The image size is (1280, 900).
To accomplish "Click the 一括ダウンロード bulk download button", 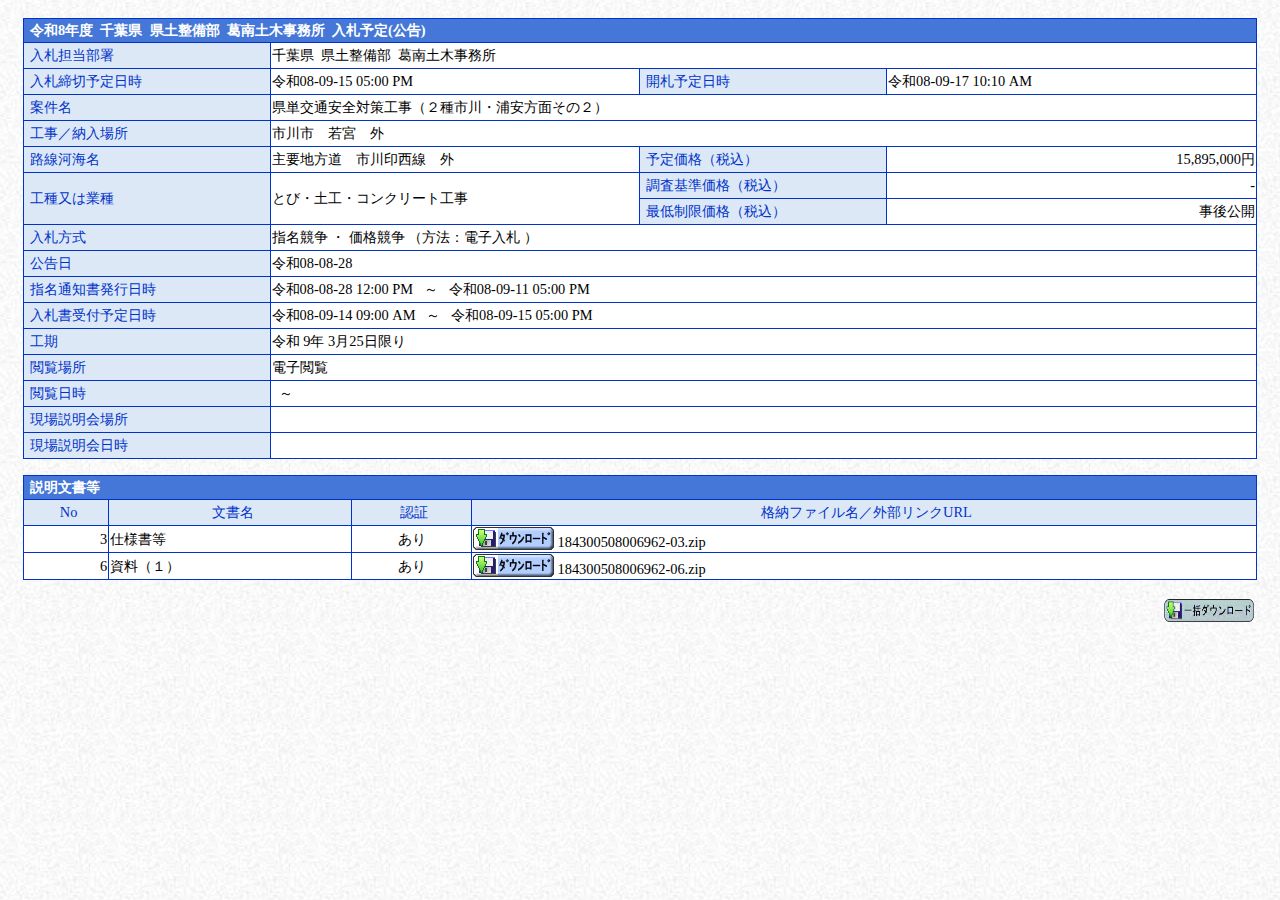I will coord(1209,610).
